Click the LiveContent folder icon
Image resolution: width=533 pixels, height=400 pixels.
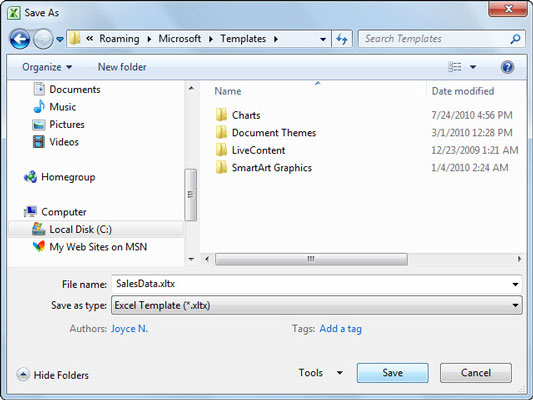(x=221, y=150)
